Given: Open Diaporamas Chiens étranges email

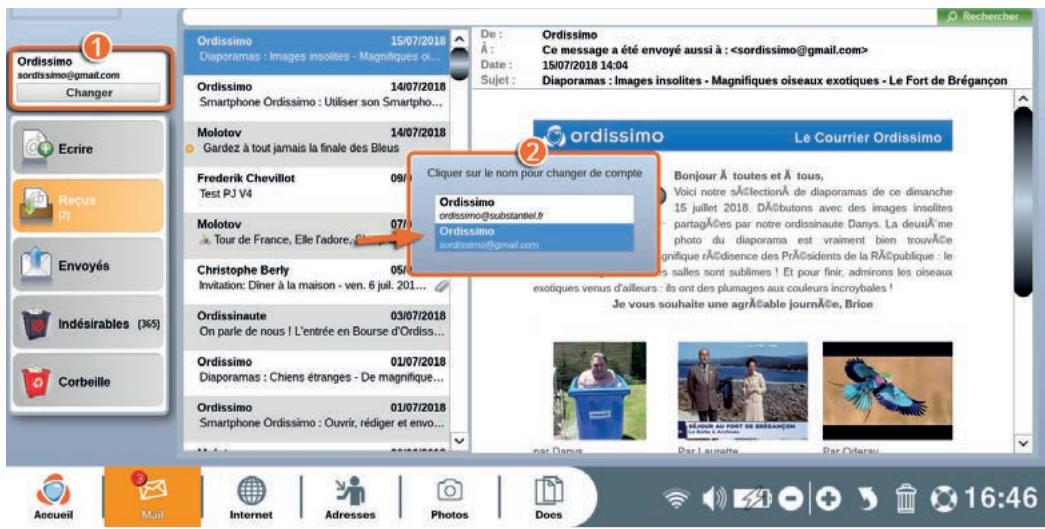Looking at the screenshot, I should [x=317, y=370].
